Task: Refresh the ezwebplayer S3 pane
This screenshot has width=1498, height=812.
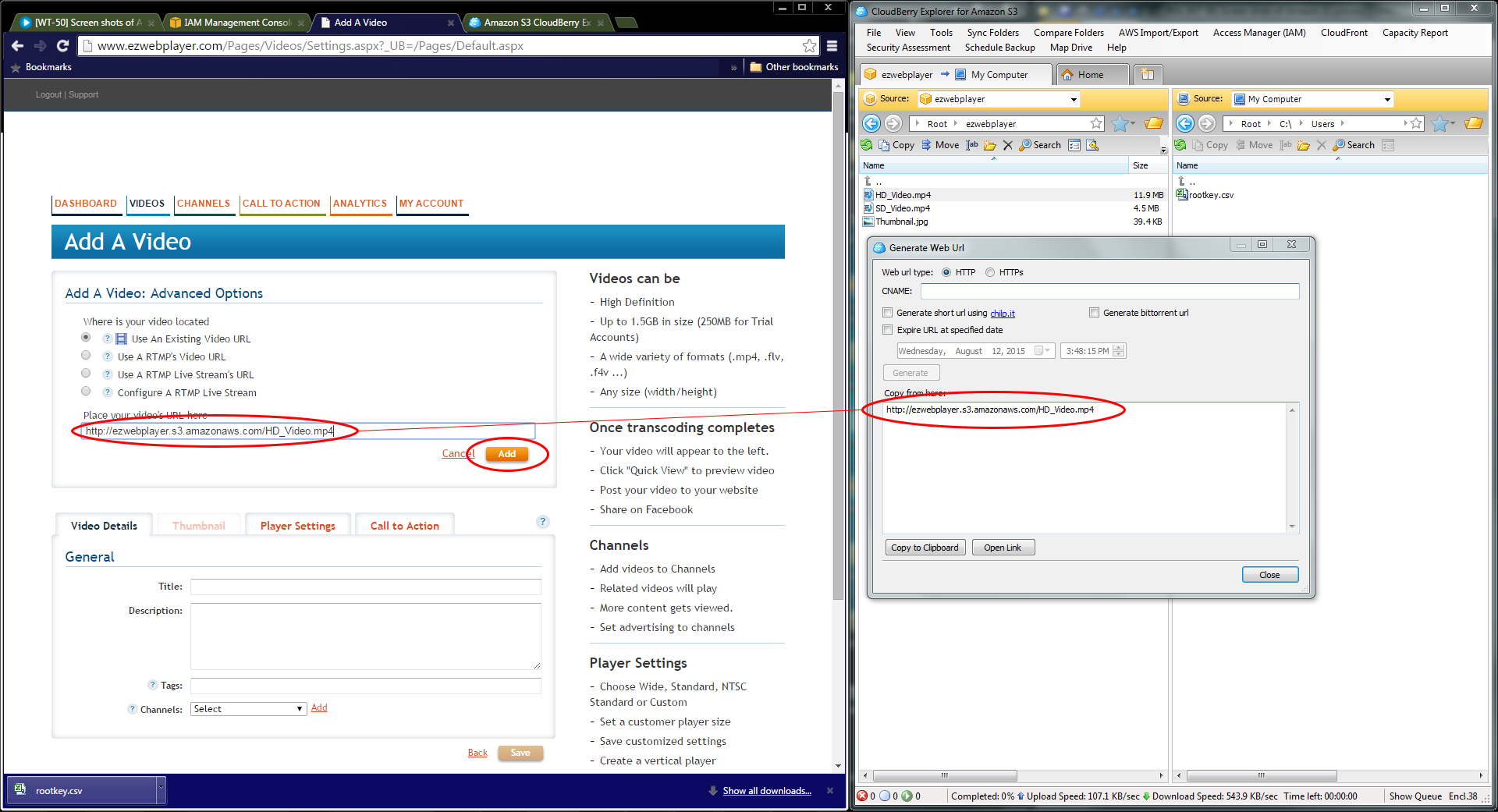Action: (x=867, y=145)
